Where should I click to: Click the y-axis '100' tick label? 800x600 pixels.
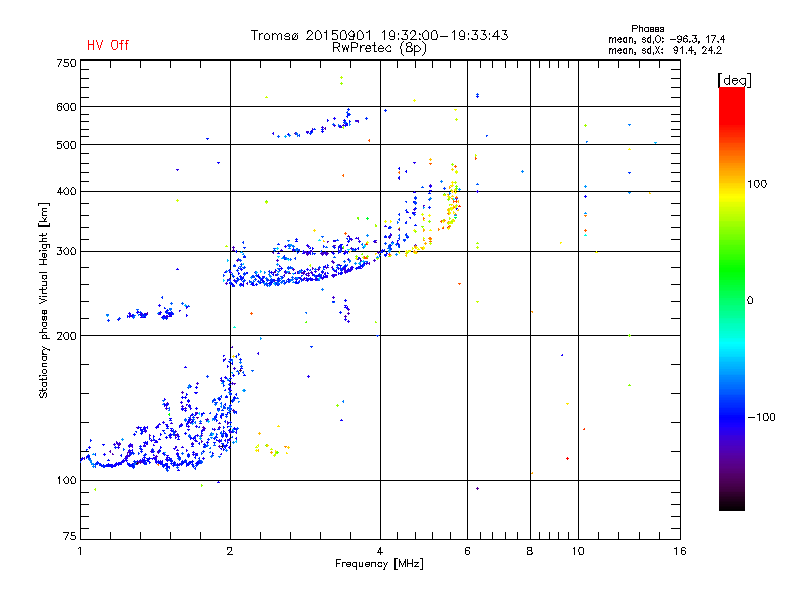click(66, 481)
